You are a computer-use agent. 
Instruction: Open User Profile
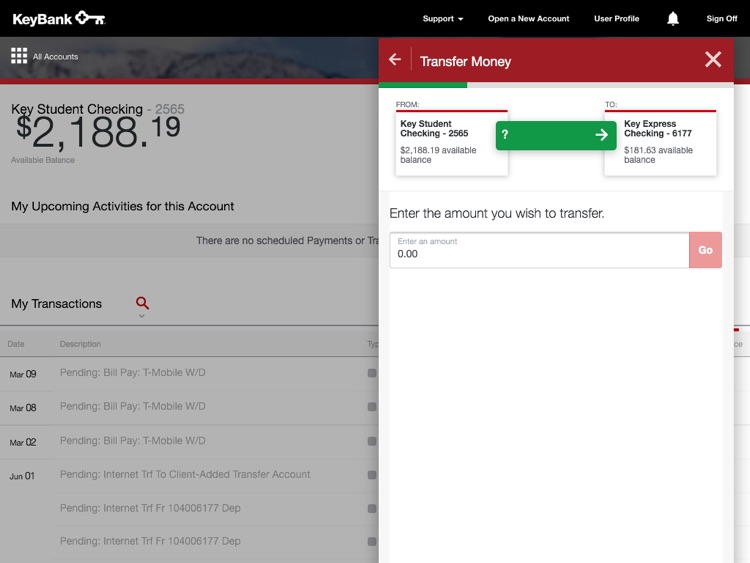coord(617,19)
